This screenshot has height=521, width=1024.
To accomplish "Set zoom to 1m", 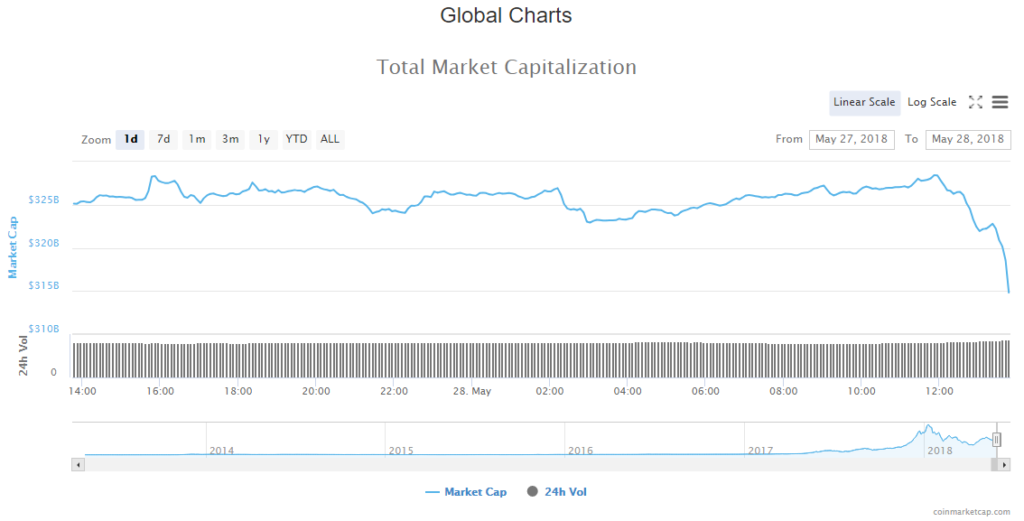I will click(x=197, y=139).
